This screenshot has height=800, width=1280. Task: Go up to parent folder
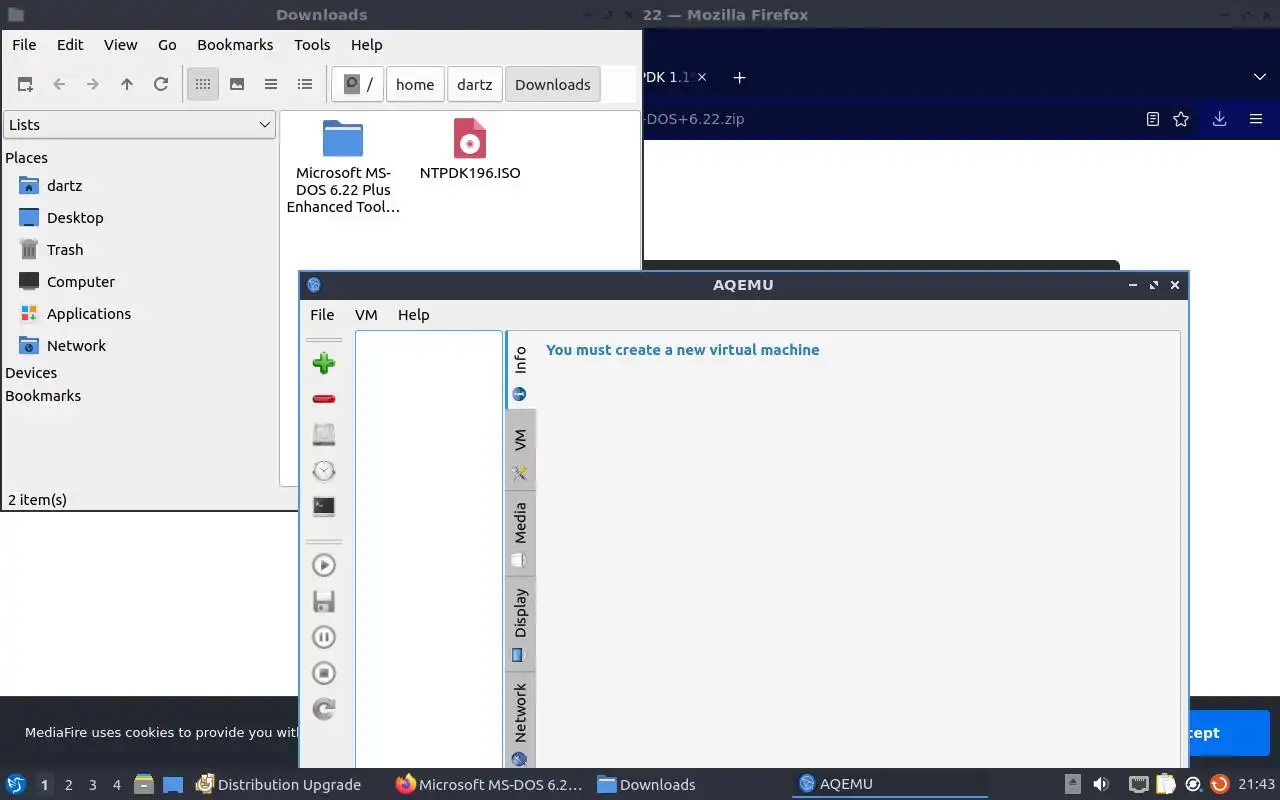[x=127, y=84]
